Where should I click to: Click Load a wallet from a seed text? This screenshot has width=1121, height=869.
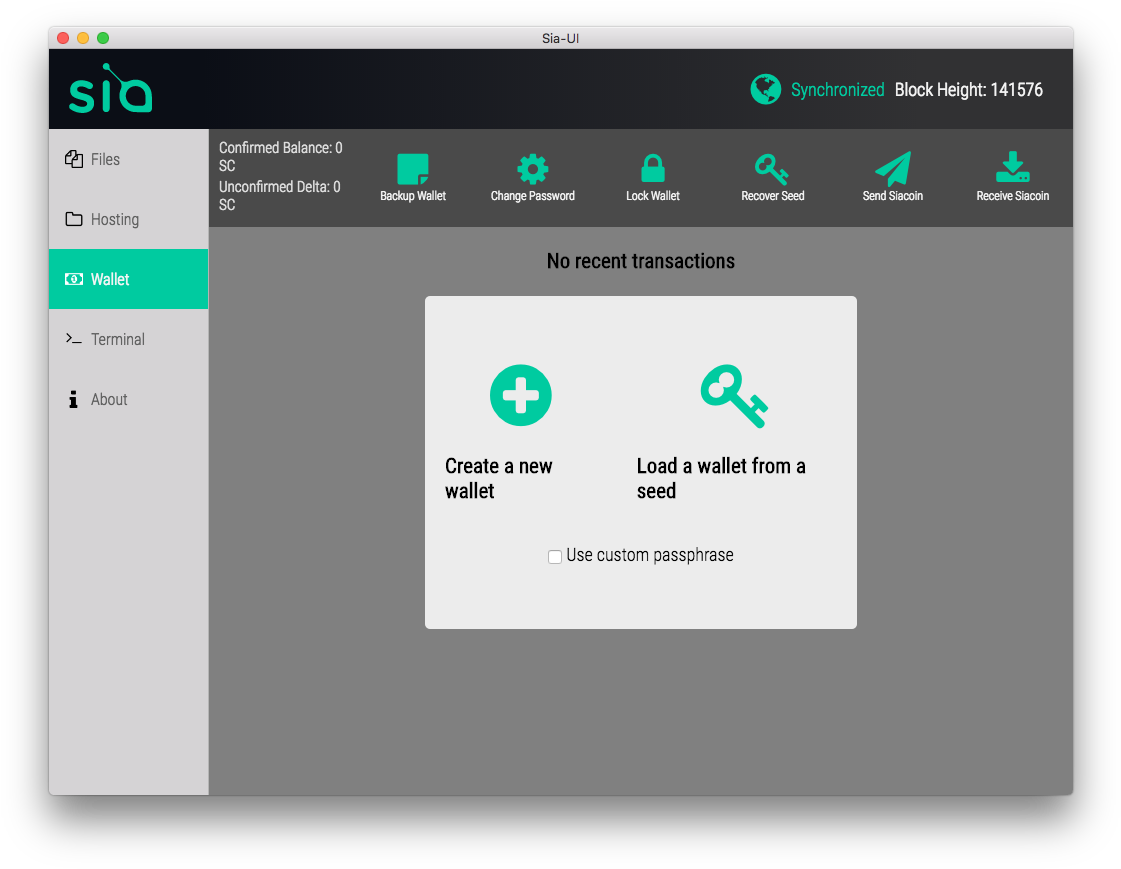(x=720, y=478)
